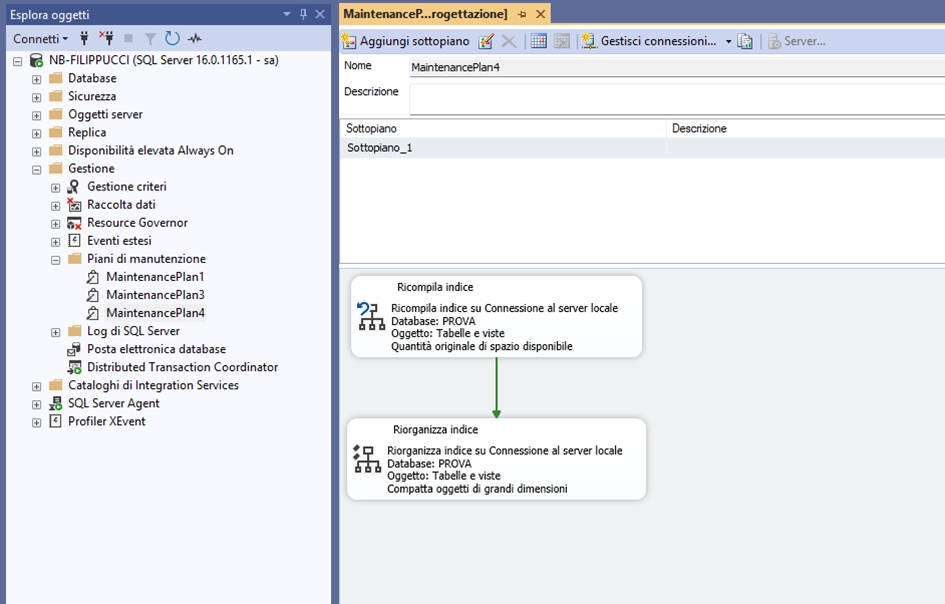Collapse Piani di manutenzione folder
Viewport: 945px width, 604px height.
[55, 260]
